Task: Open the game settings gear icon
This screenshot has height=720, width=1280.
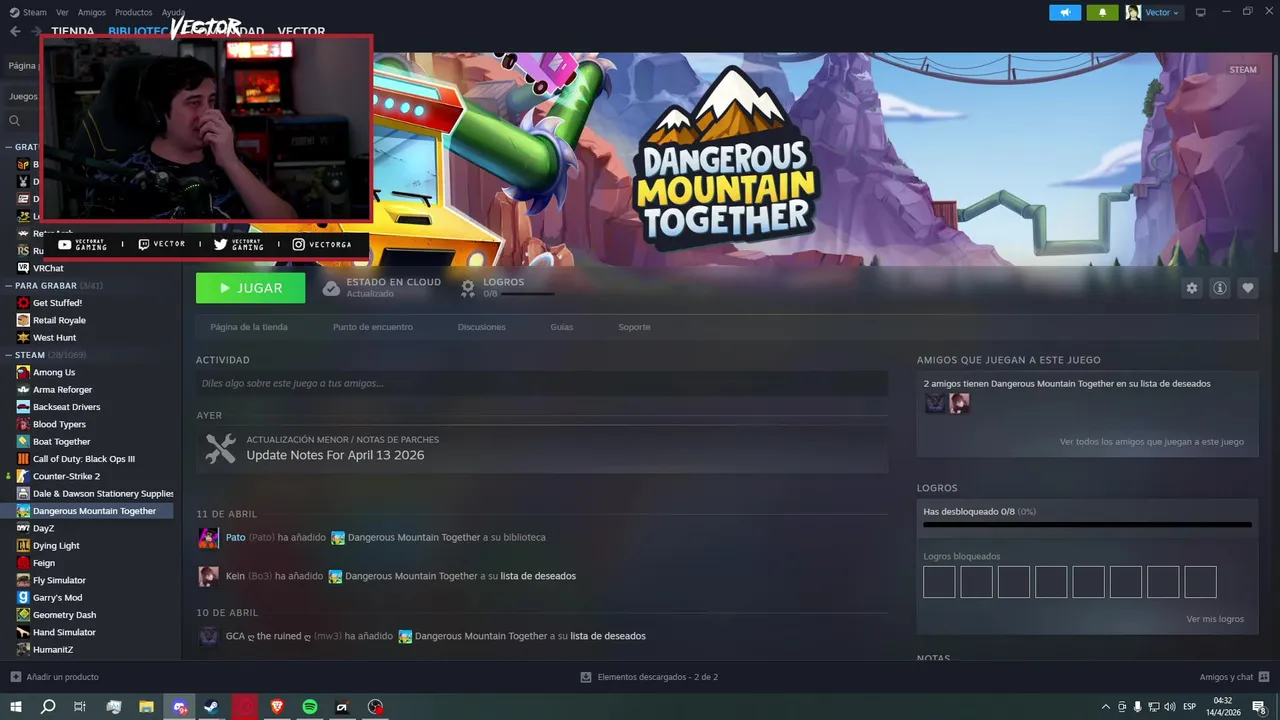Action: pyautogui.click(x=1191, y=288)
